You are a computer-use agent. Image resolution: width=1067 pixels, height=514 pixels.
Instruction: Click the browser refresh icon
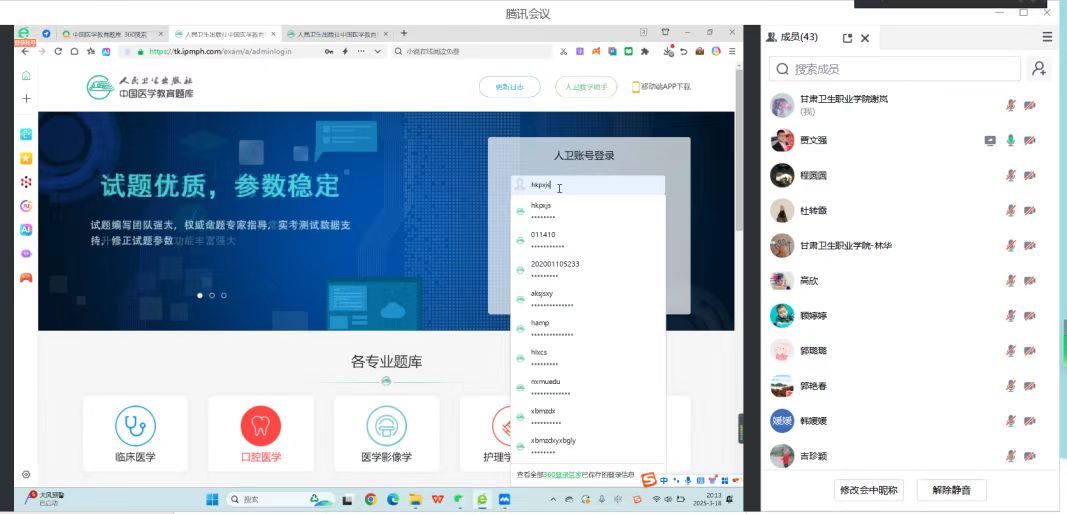[x=58, y=51]
